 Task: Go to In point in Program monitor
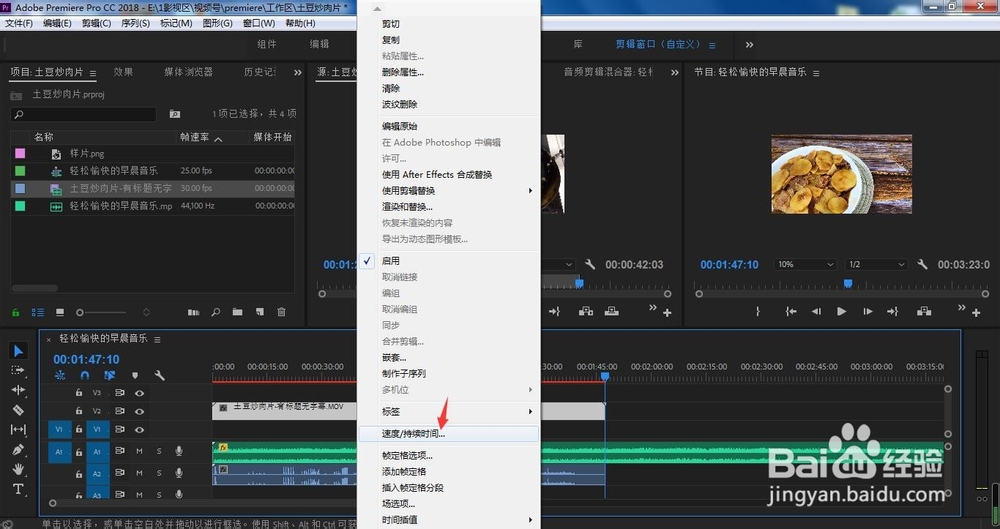pyautogui.click(x=791, y=311)
